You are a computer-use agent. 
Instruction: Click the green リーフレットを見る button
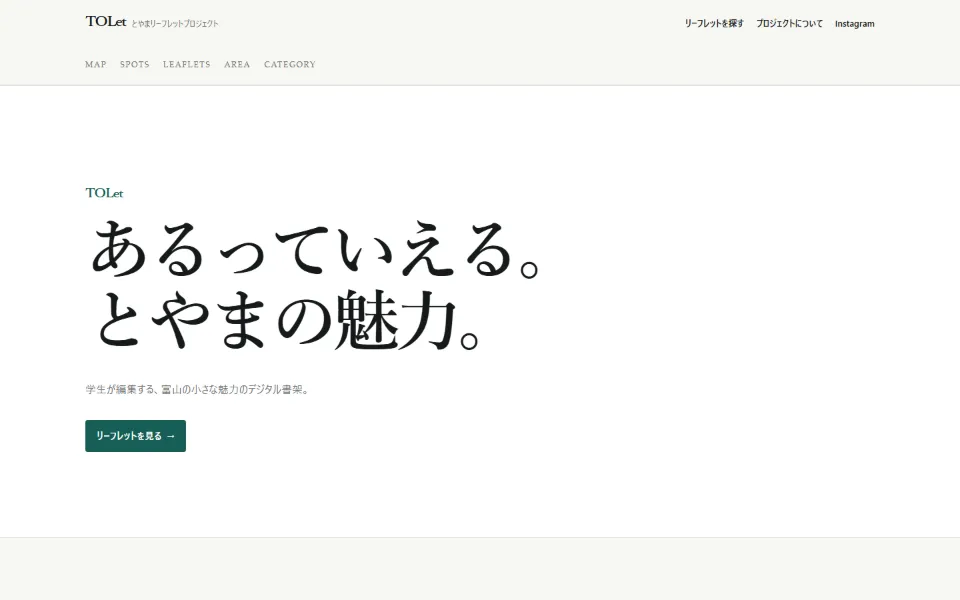click(x=135, y=436)
